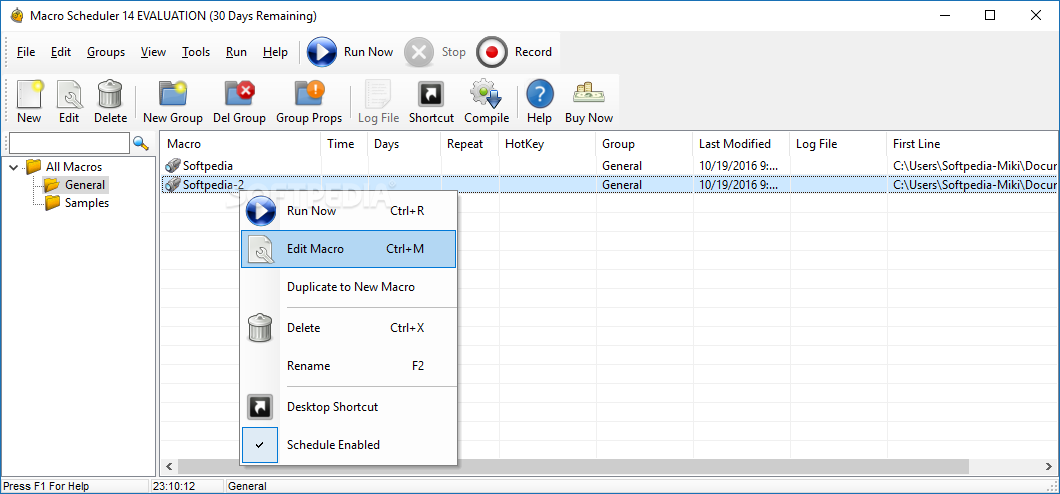Select the Samples group folder
Screen dimensions: 1060x494
click(x=87, y=203)
